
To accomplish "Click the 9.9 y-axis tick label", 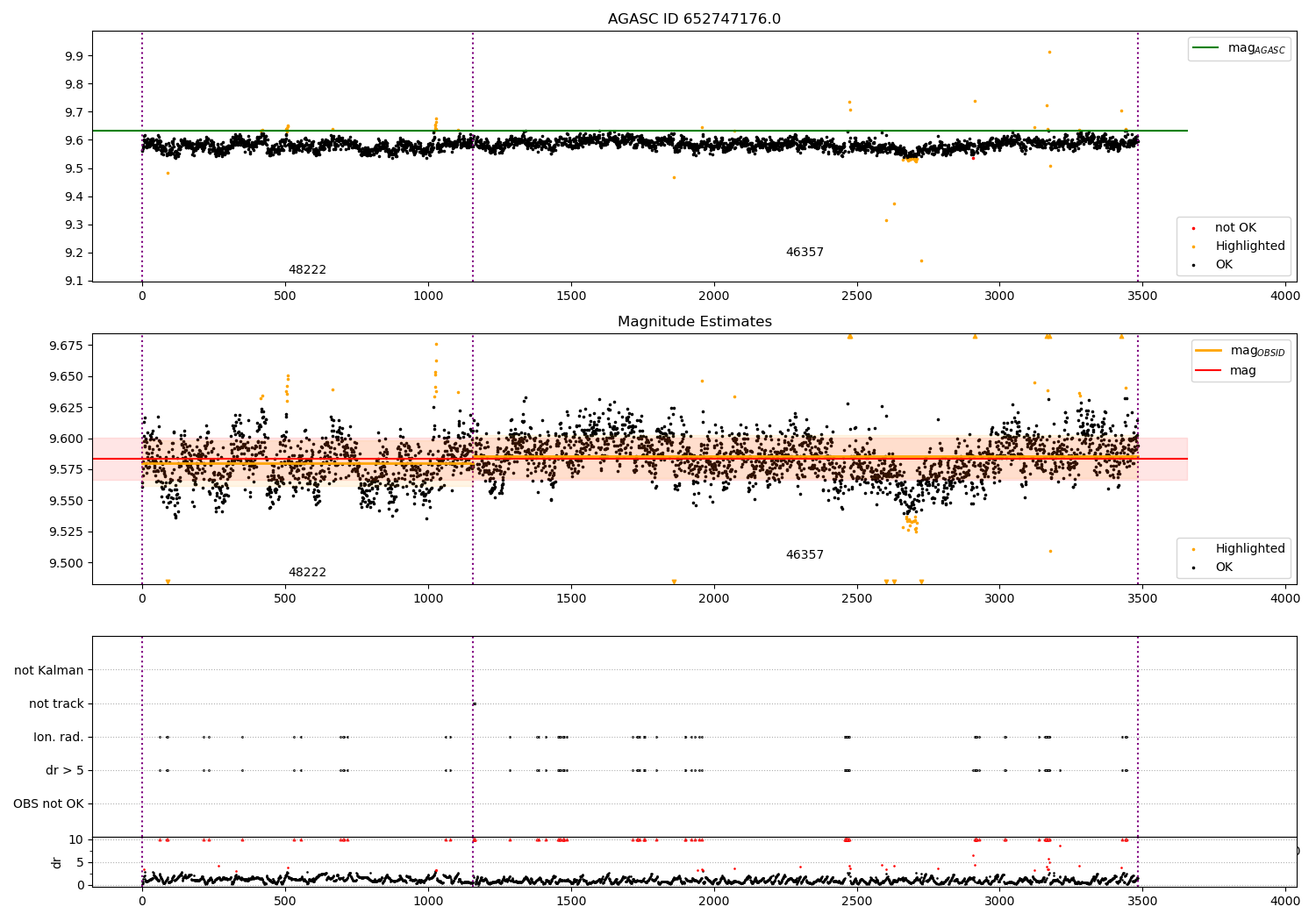I will 75,56.
